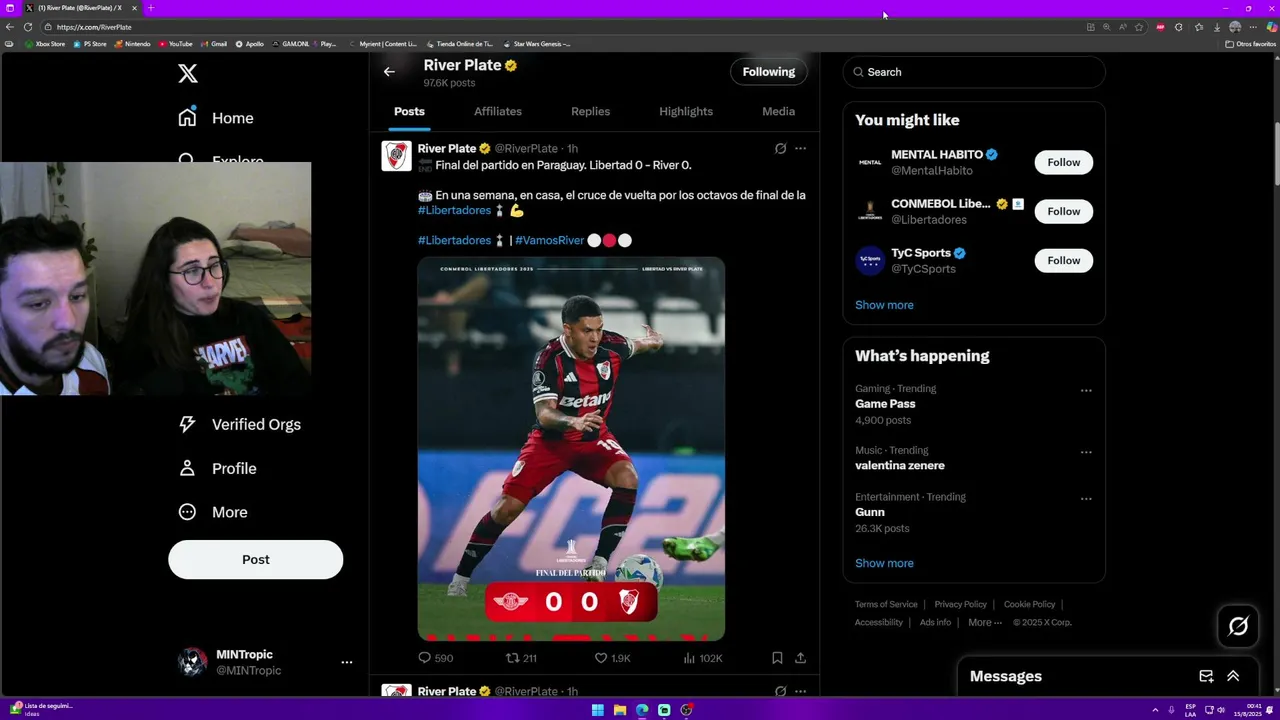Screen dimensions: 1280x720
Task: Click the X Search field
Action: coord(974,72)
